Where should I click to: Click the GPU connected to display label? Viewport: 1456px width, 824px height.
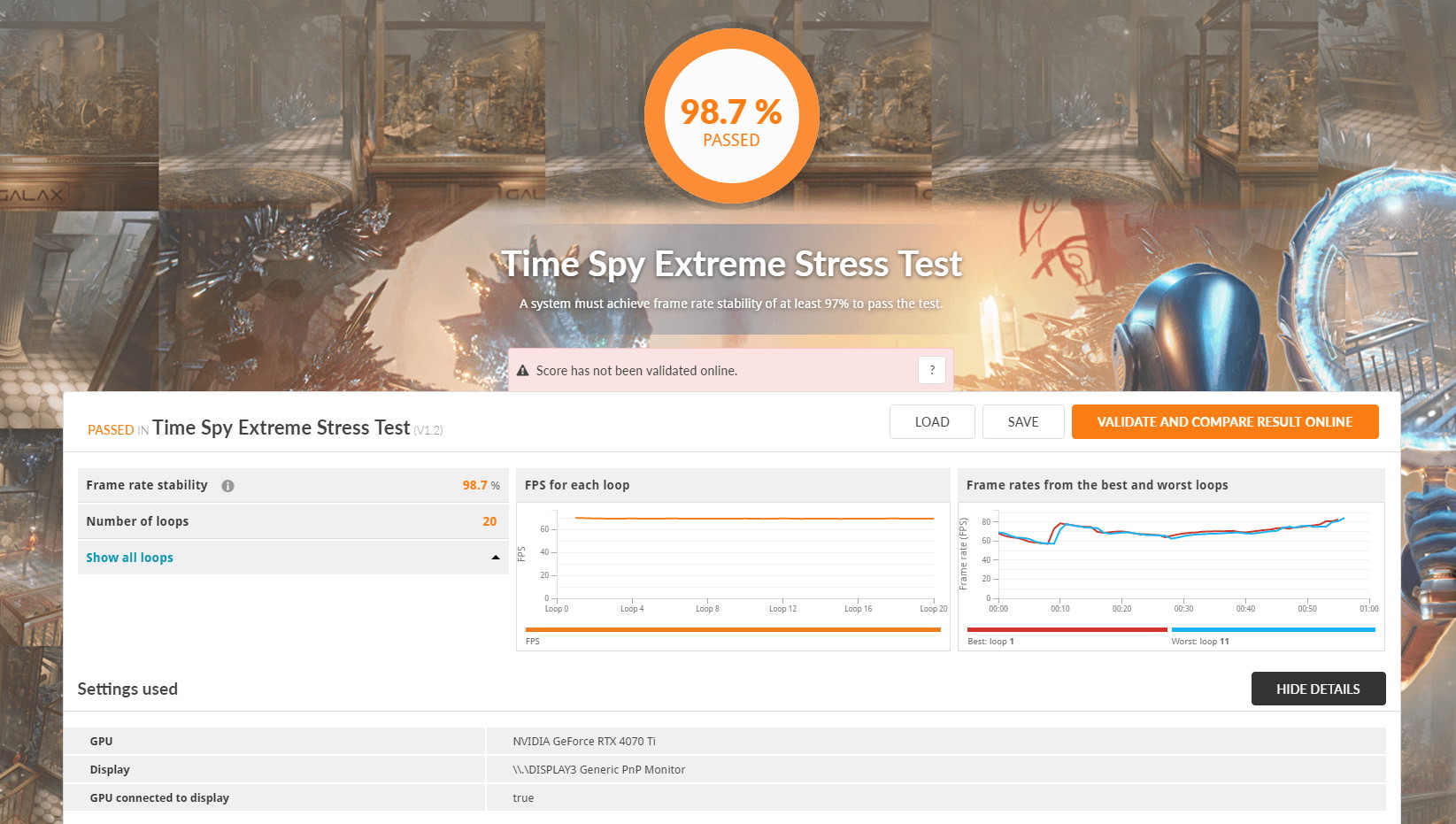pyautogui.click(x=159, y=798)
